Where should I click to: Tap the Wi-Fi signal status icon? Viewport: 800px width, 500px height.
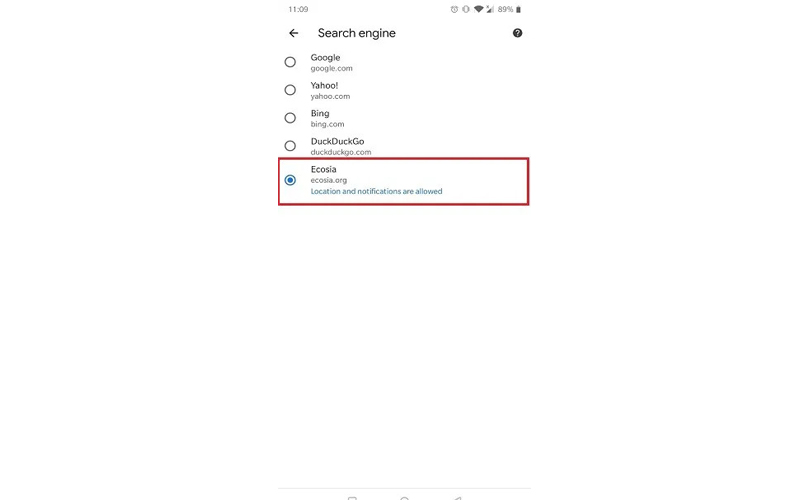pos(479,9)
